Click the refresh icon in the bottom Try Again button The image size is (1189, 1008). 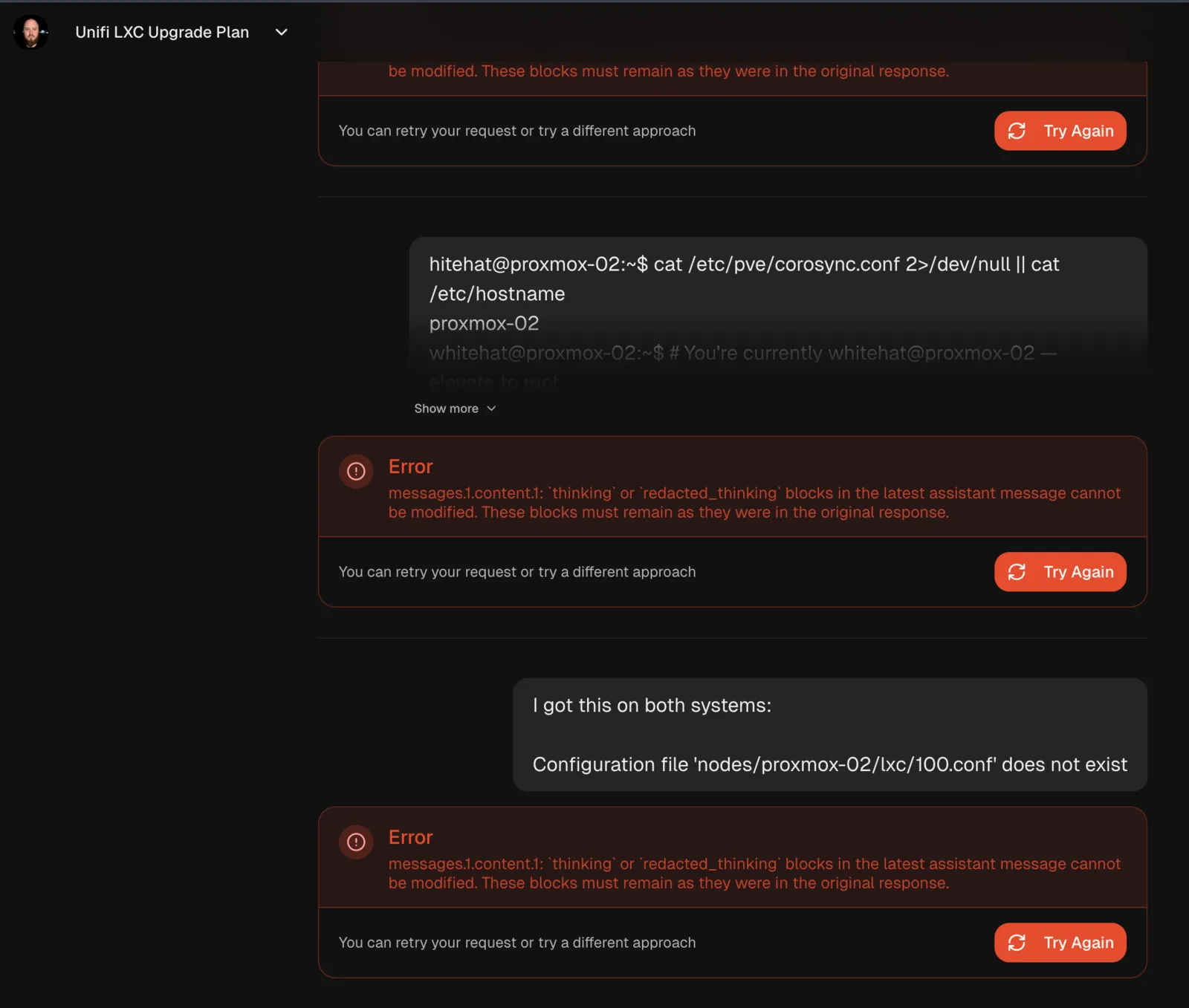tap(1017, 943)
